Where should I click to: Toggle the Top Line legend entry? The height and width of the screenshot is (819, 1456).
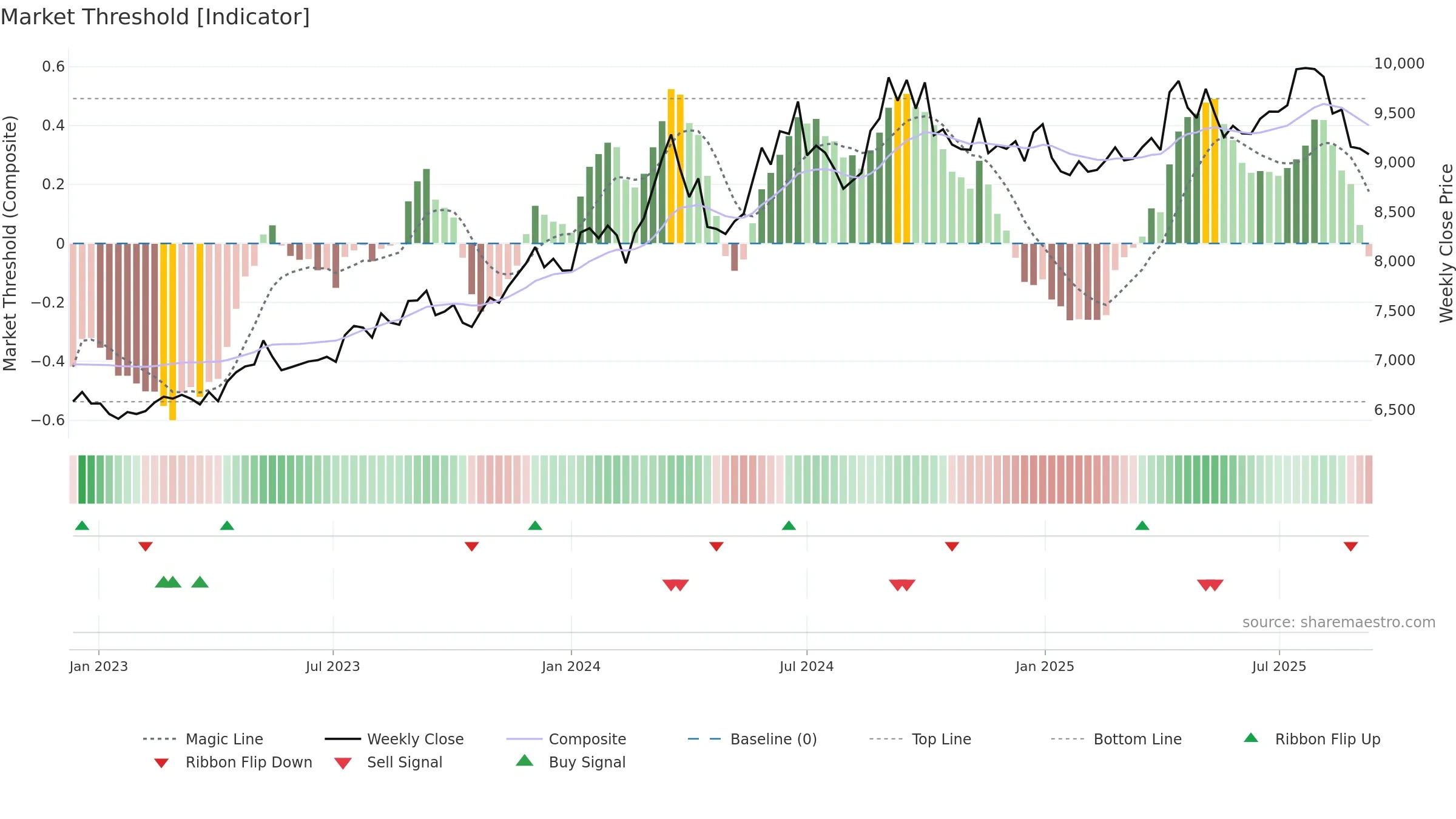(x=920, y=739)
